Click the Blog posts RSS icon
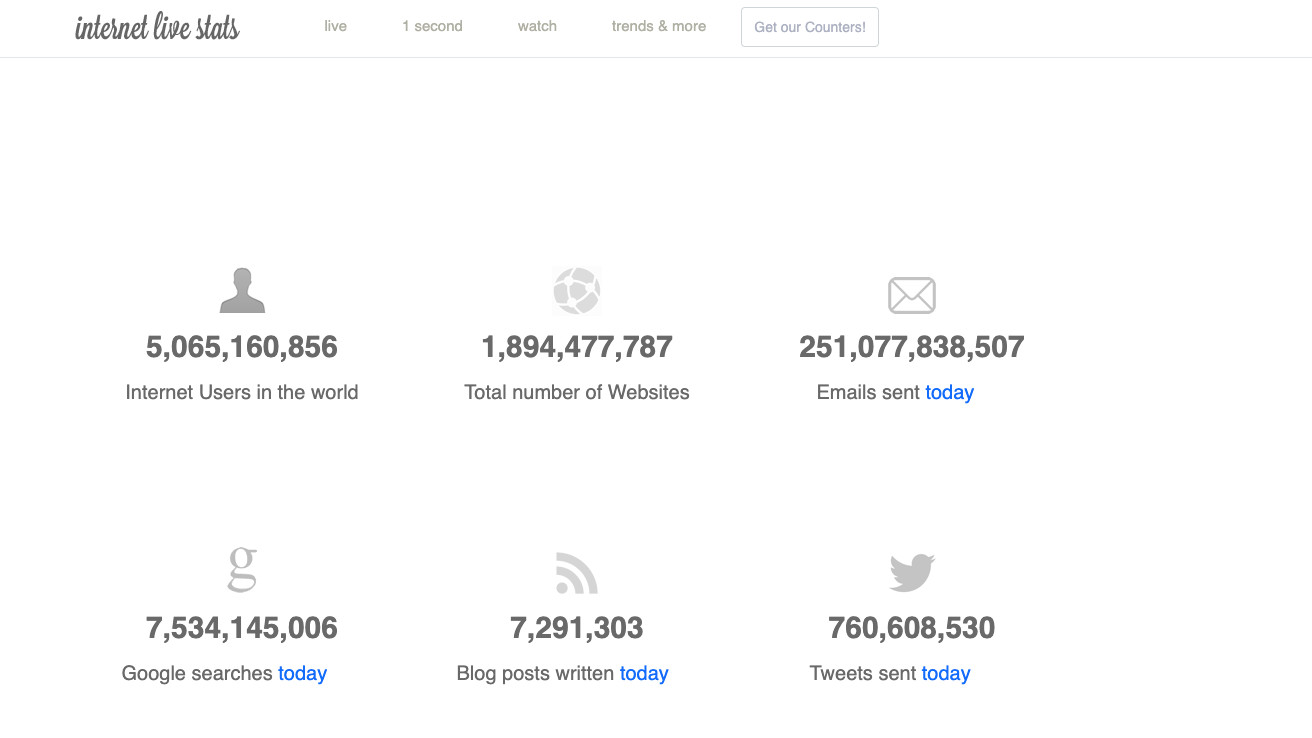Screen dimensions: 1312x738 point(577,573)
